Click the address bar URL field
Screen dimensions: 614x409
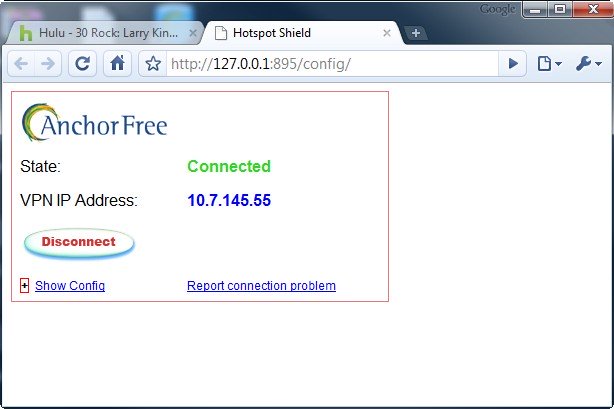point(332,63)
